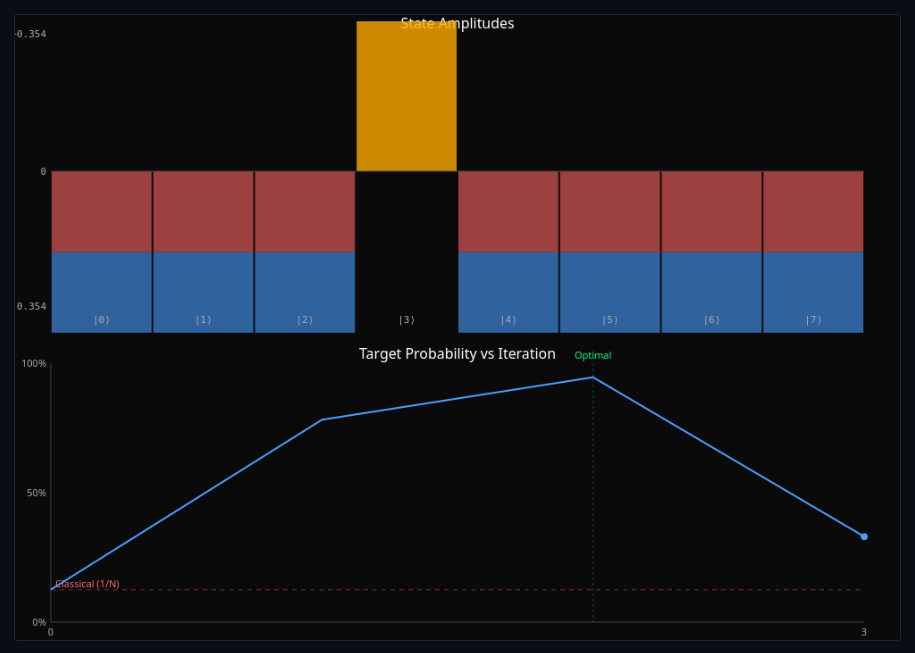Screen dimensions: 915x653
Task: Select the Target Probability vs Iteration title
Action: (457, 354)
